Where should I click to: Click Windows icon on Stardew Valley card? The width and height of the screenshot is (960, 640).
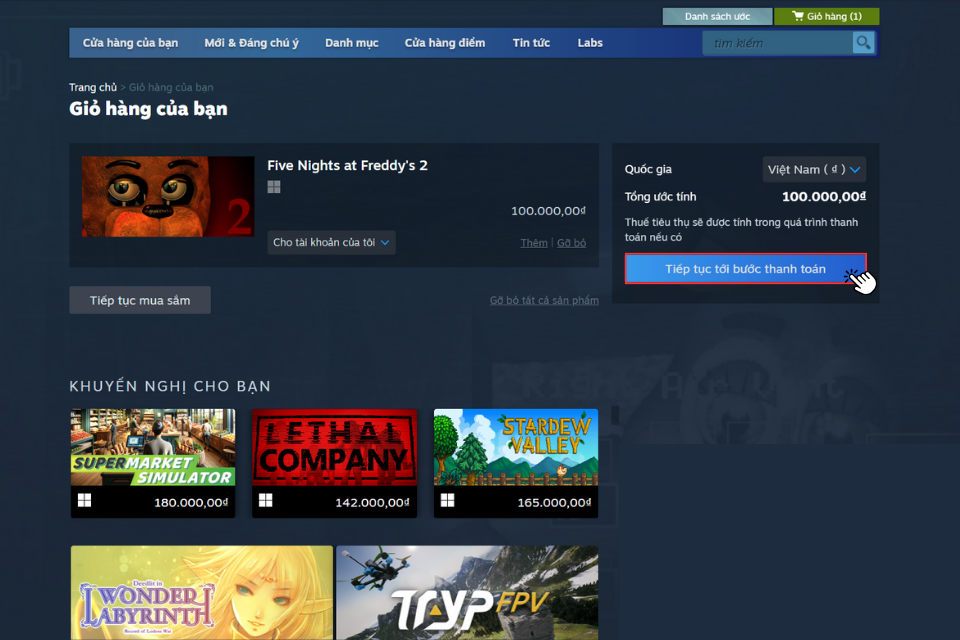point(448,500)
